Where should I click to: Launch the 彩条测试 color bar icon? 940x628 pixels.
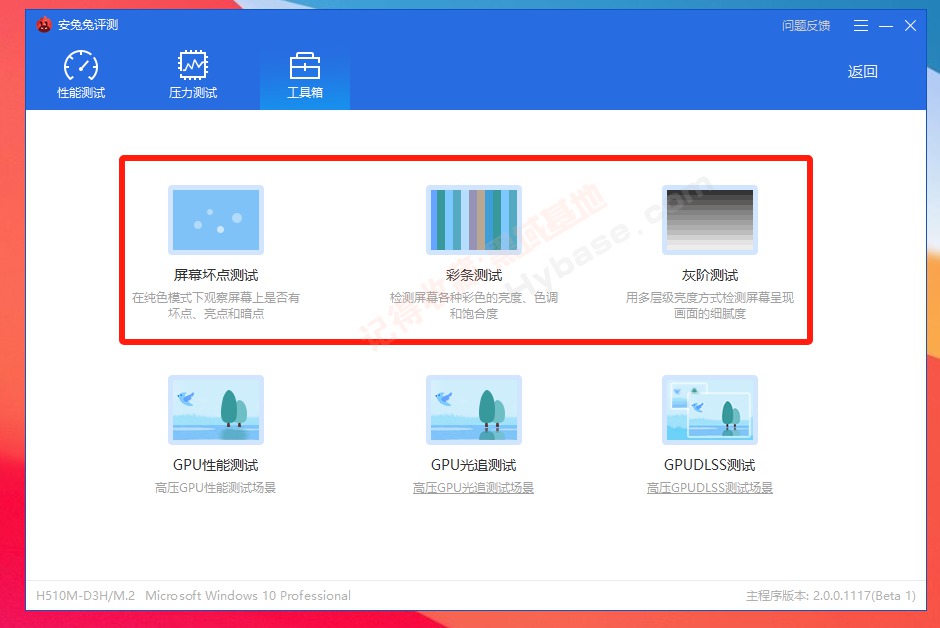[x=474, y=220]
